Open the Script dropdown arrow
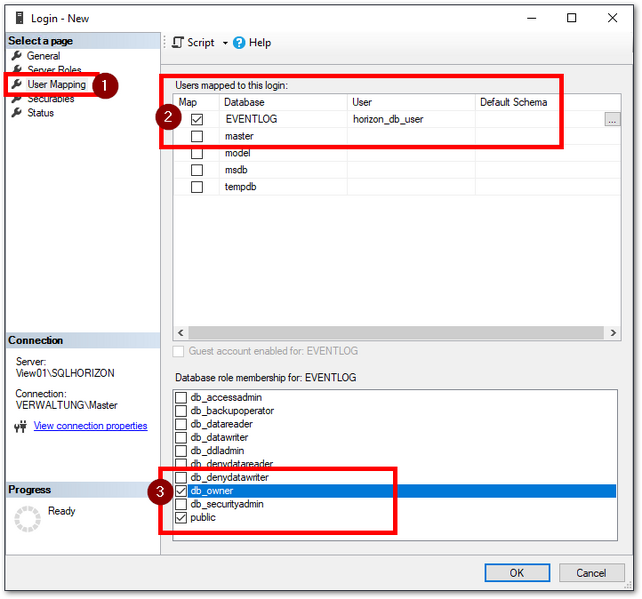Screen dimensions: 642x599 click(x=225, y=43)
